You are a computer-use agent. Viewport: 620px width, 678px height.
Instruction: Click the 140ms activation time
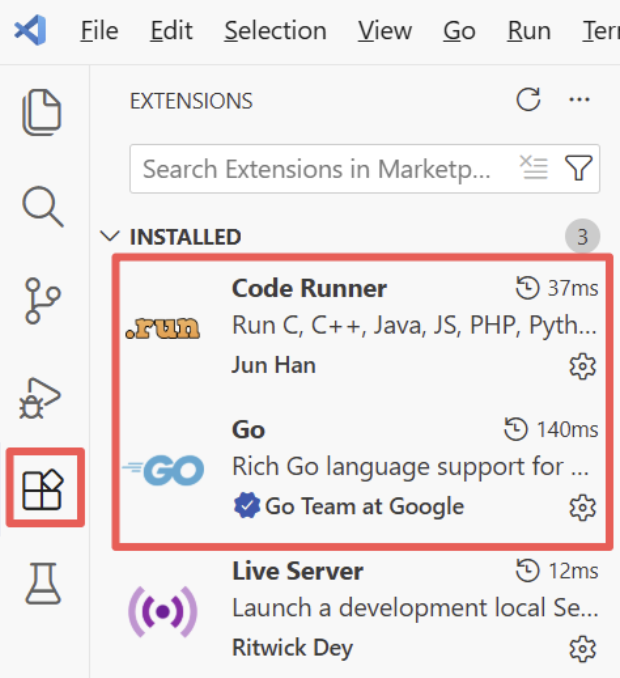[x=567, y=429]
